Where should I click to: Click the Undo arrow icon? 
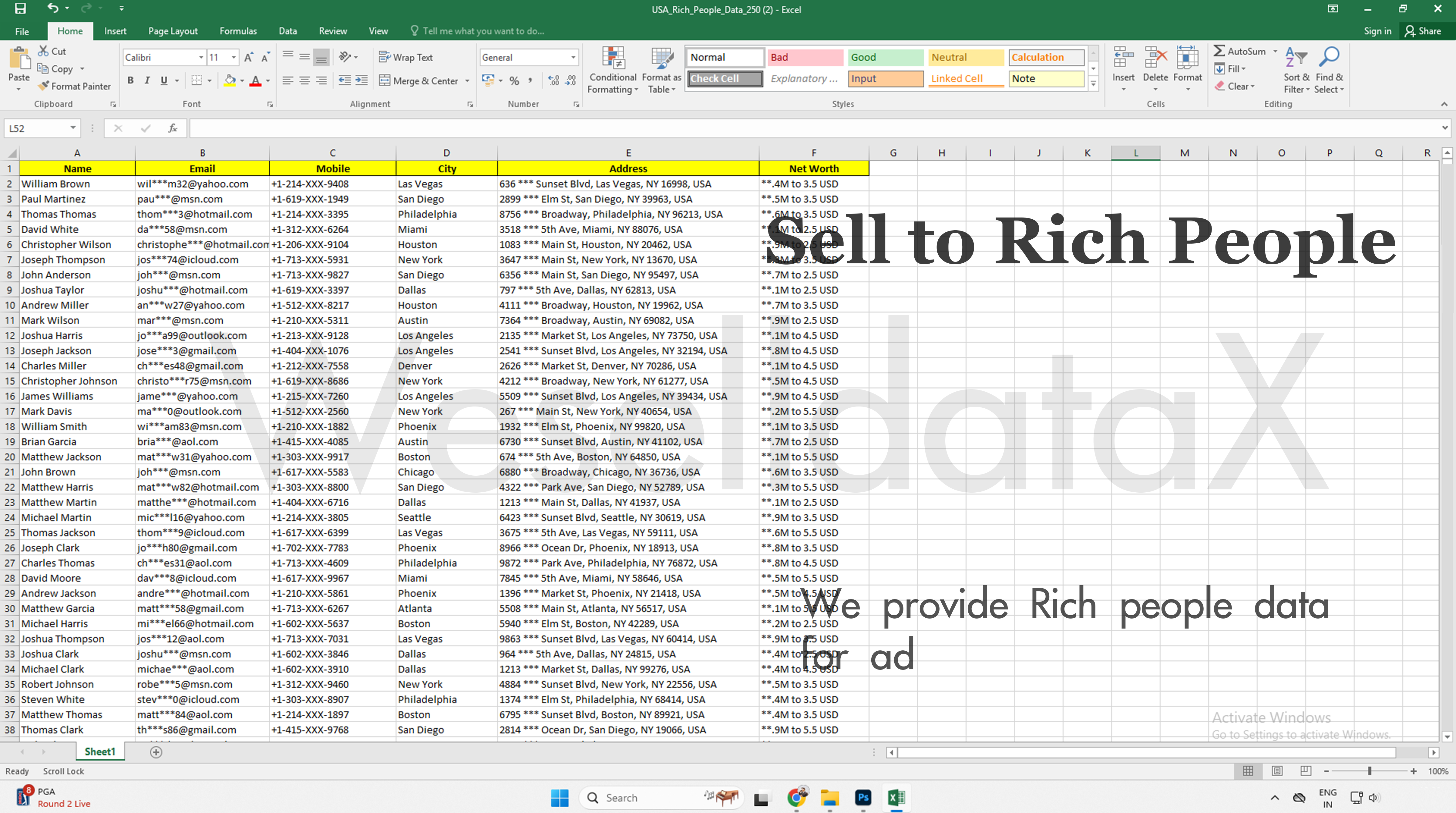[x=52, y=8]
